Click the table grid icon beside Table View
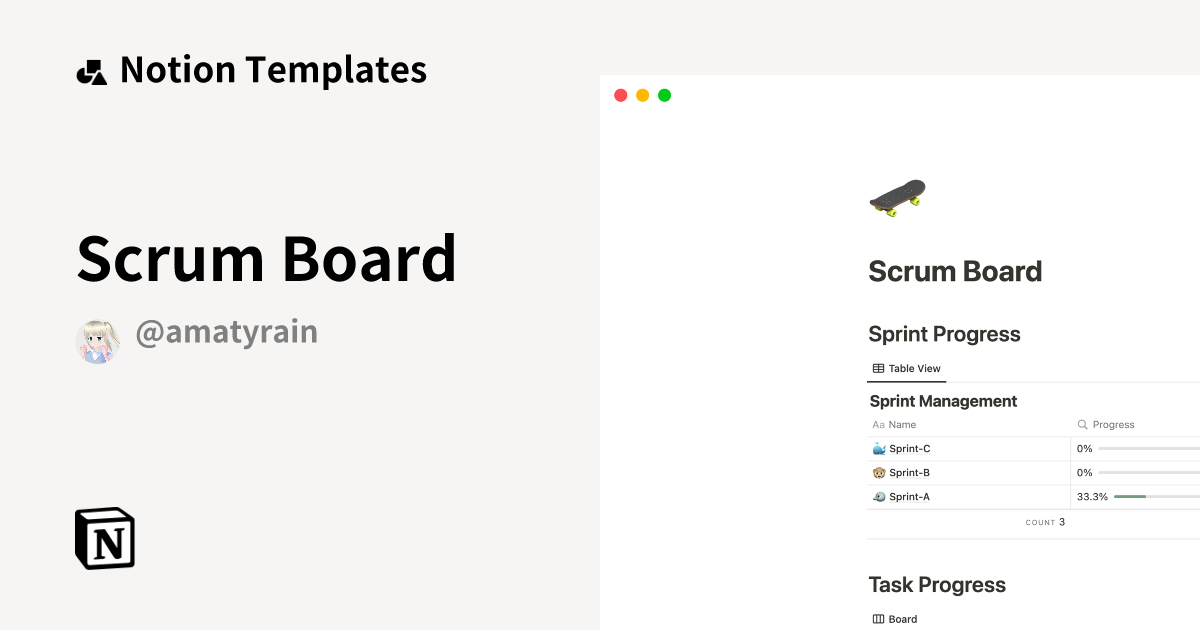The width and height of the screenshot is (1200, 630). point(877,368)
